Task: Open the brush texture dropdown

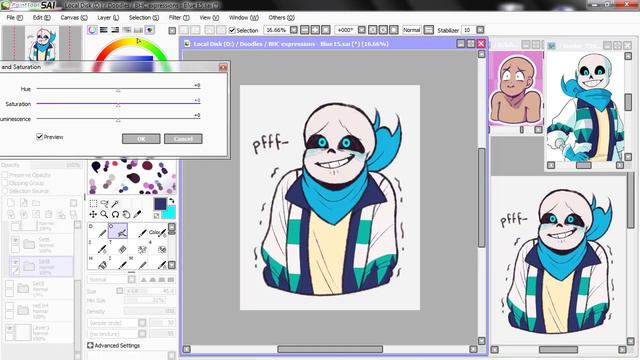Action: click(142, 334)
